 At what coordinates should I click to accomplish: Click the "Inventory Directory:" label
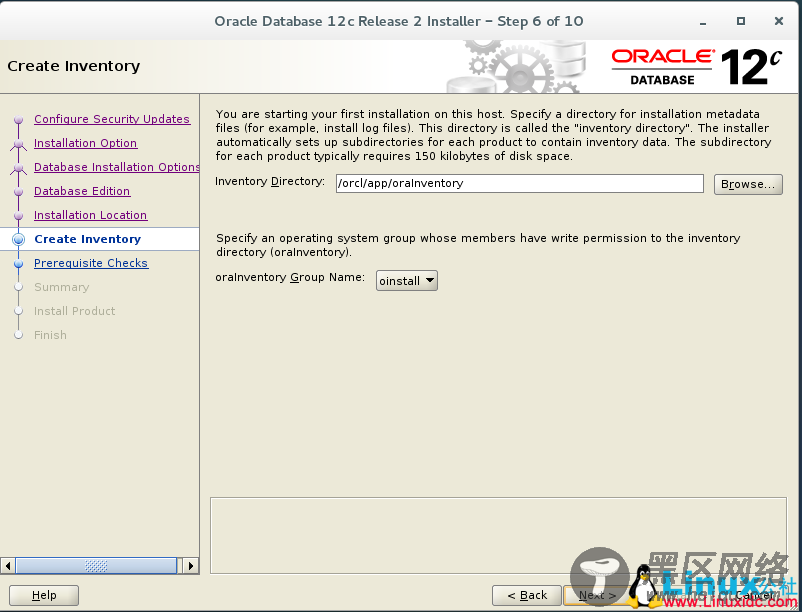point(270,182)
